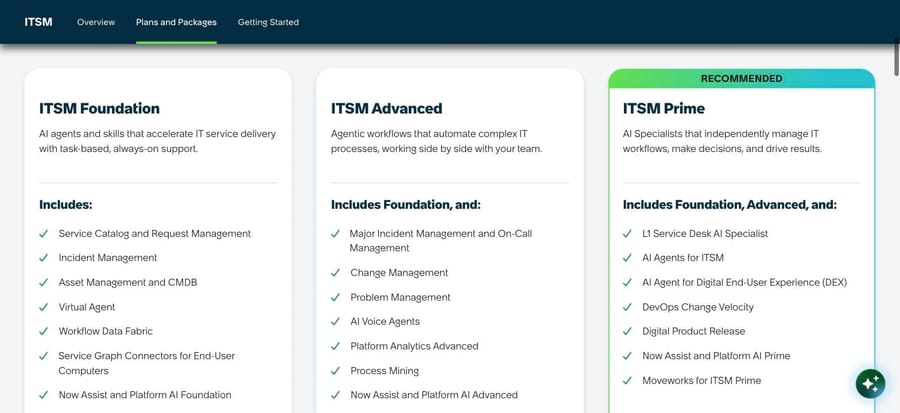
Task: Click 'Service Graph Connectors for End-User Computers'
Action: coord(146,363)
